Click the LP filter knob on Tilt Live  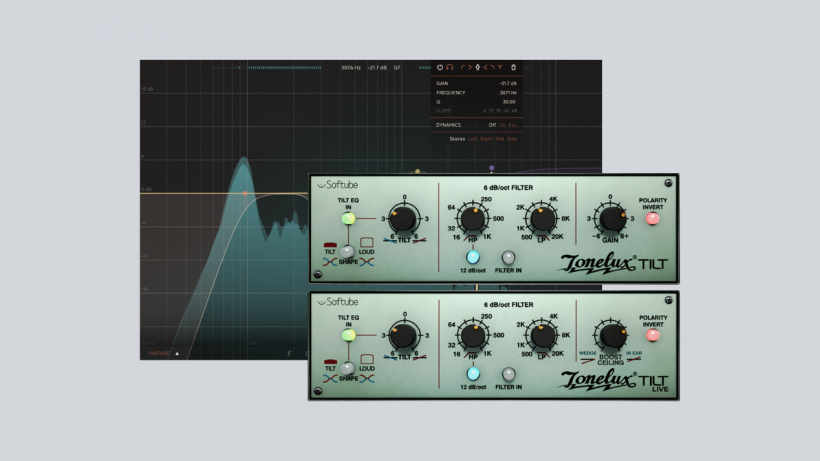point(542,336)
